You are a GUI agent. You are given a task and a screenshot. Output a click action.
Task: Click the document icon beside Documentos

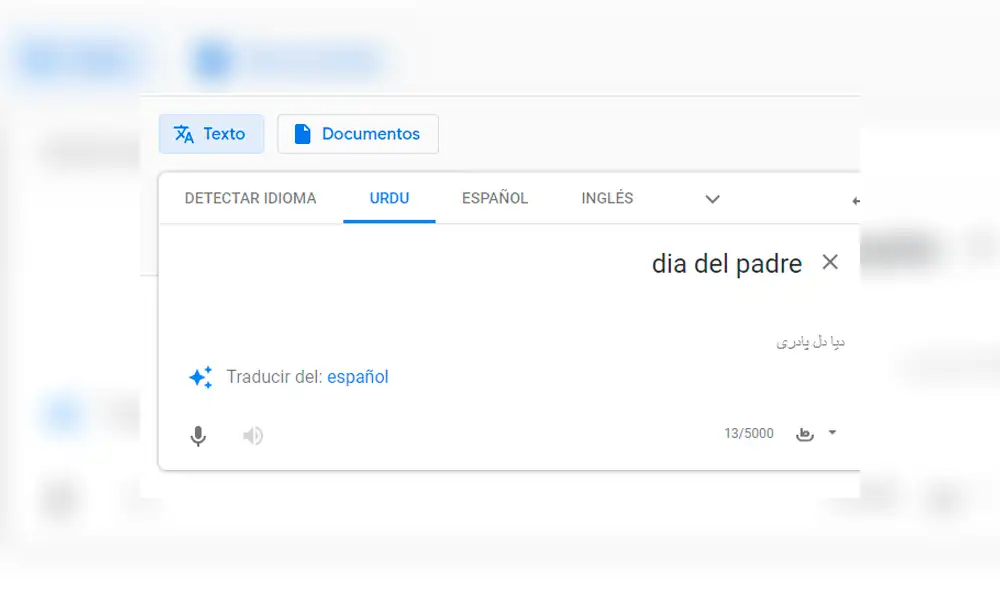[302, 133]
